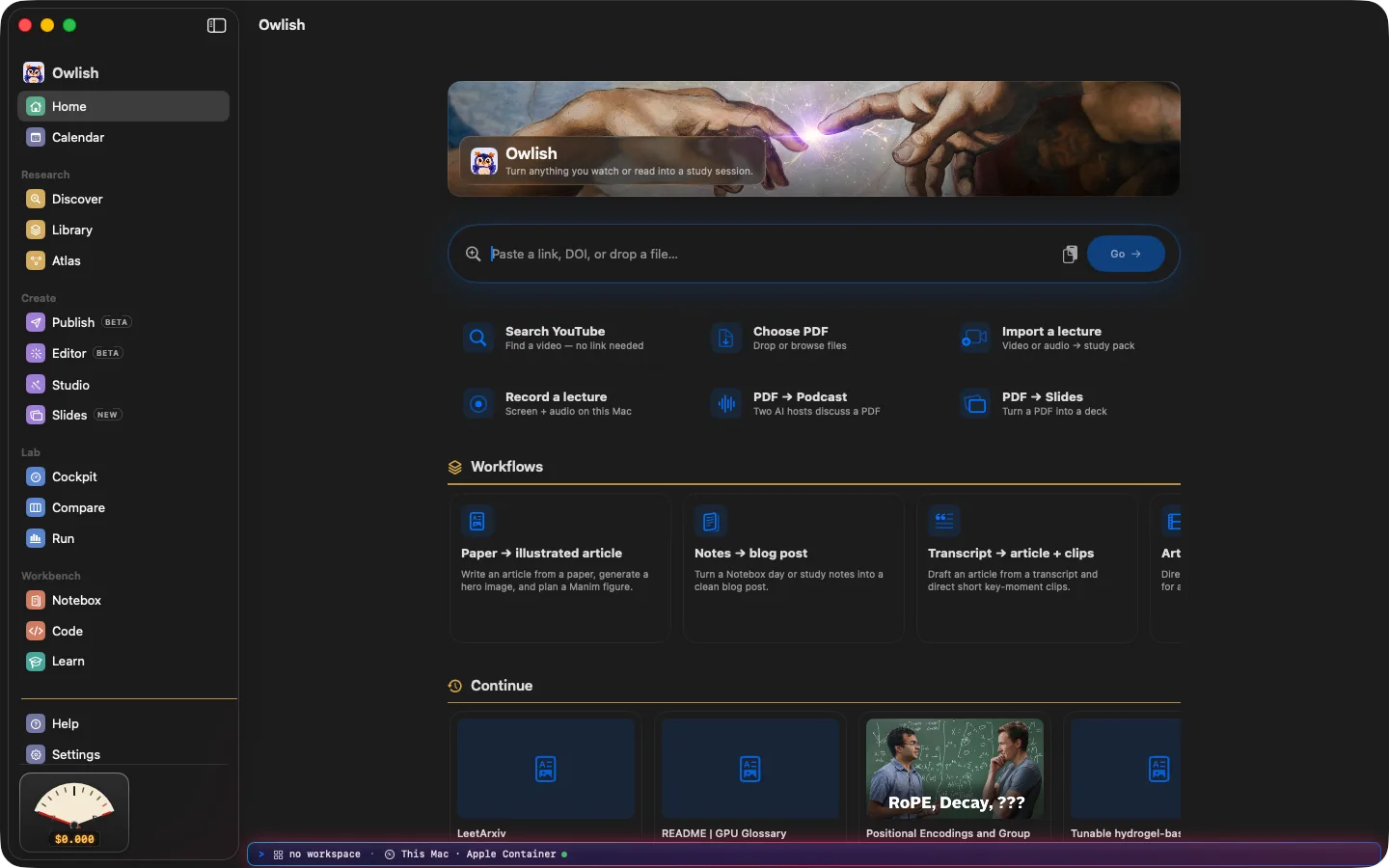Image resolution: width=1389 pixels, height=868 pixels.
Task: Open the Transcript to article + clips workflow
Action: (x=1026, y=568)
